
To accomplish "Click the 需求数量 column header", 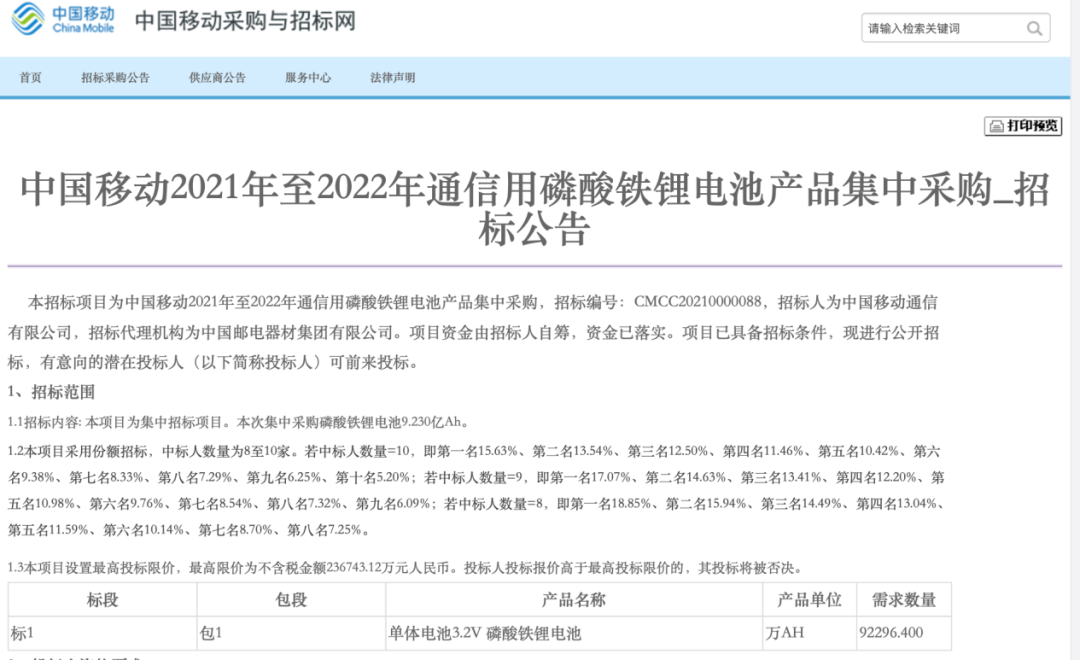I will [x=904, y=600].
